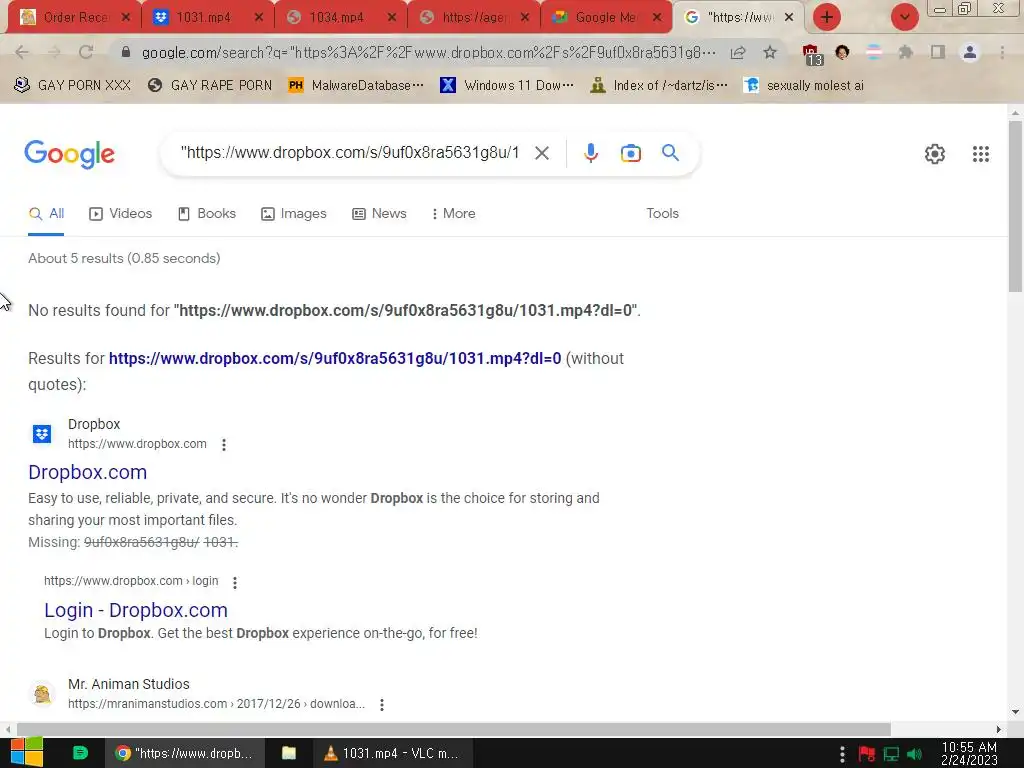
Task: Click in the Google search box
Action: click(x=350, y=153)
